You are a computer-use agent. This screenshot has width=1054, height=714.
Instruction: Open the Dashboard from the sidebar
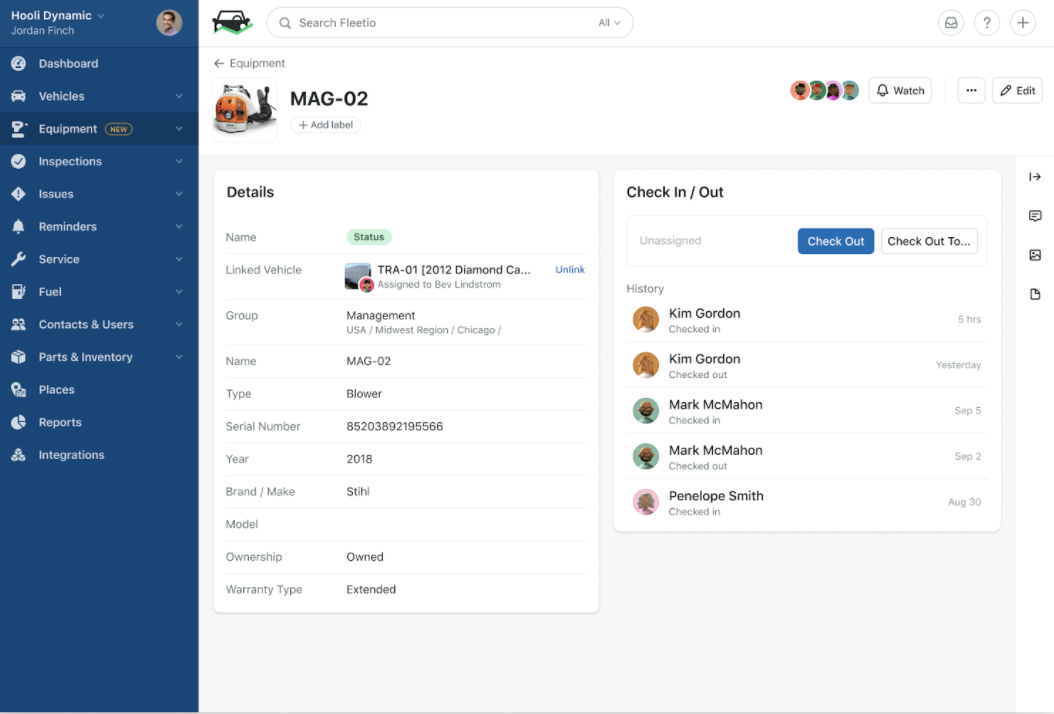[68, 63]
